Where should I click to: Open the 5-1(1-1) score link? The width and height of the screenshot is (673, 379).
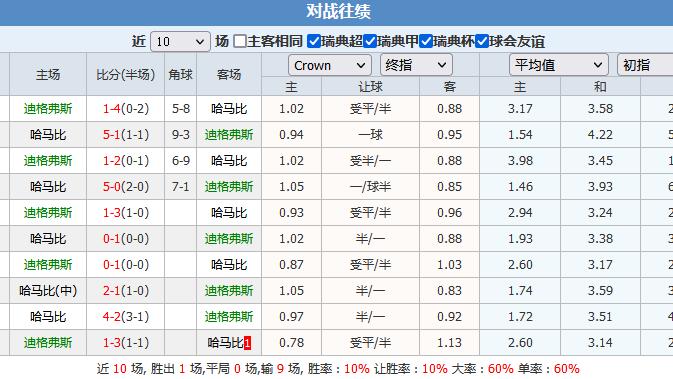coord(125,135)
